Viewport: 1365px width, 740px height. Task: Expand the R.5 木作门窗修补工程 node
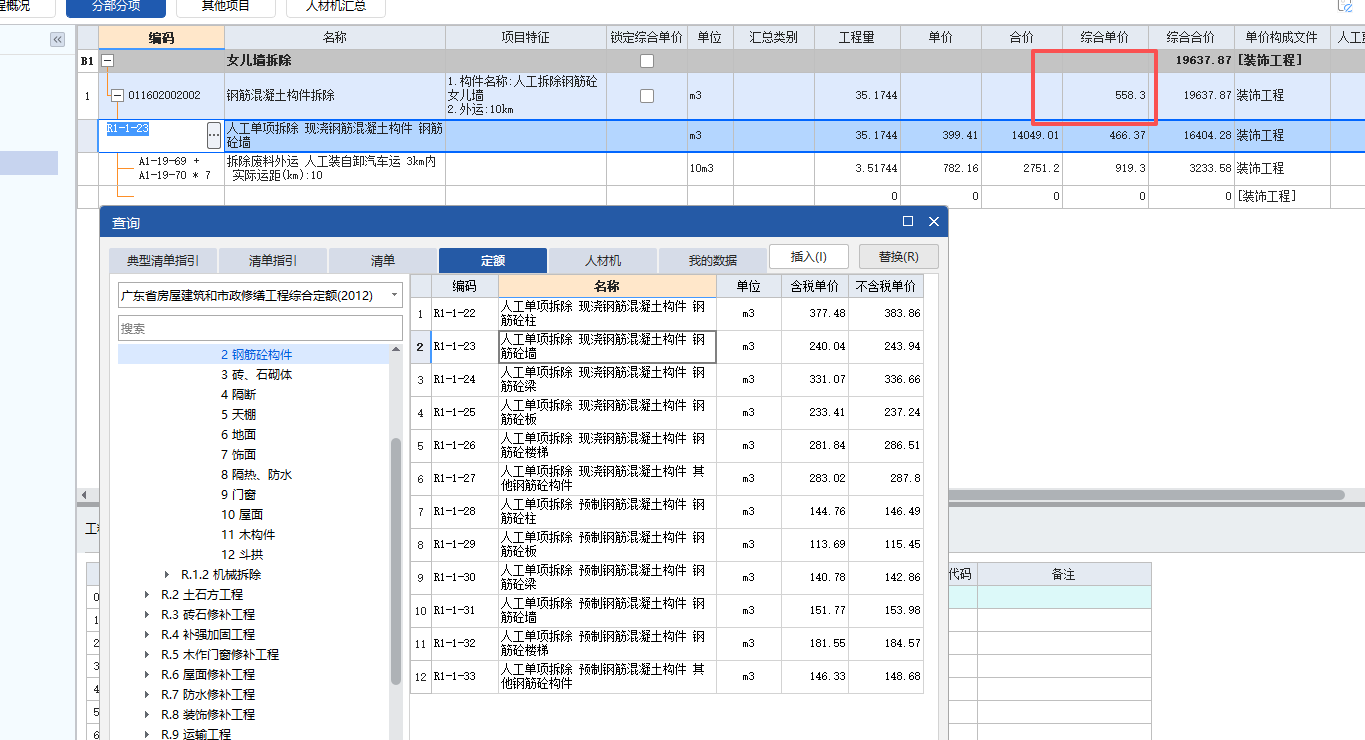point(147,654)
